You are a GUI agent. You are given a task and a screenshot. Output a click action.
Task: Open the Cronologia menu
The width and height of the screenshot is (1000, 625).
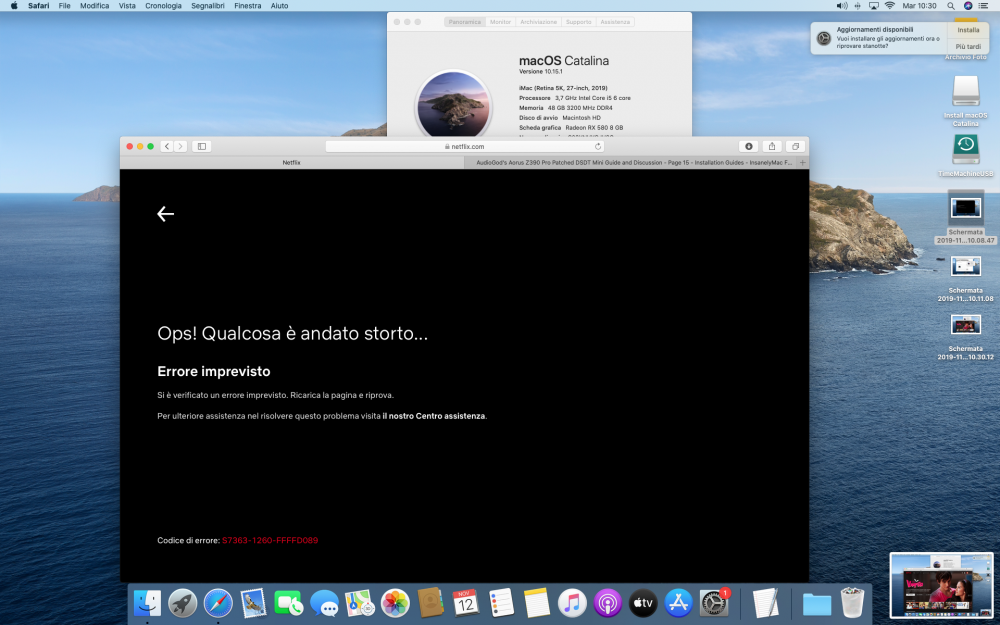(163, 6)
